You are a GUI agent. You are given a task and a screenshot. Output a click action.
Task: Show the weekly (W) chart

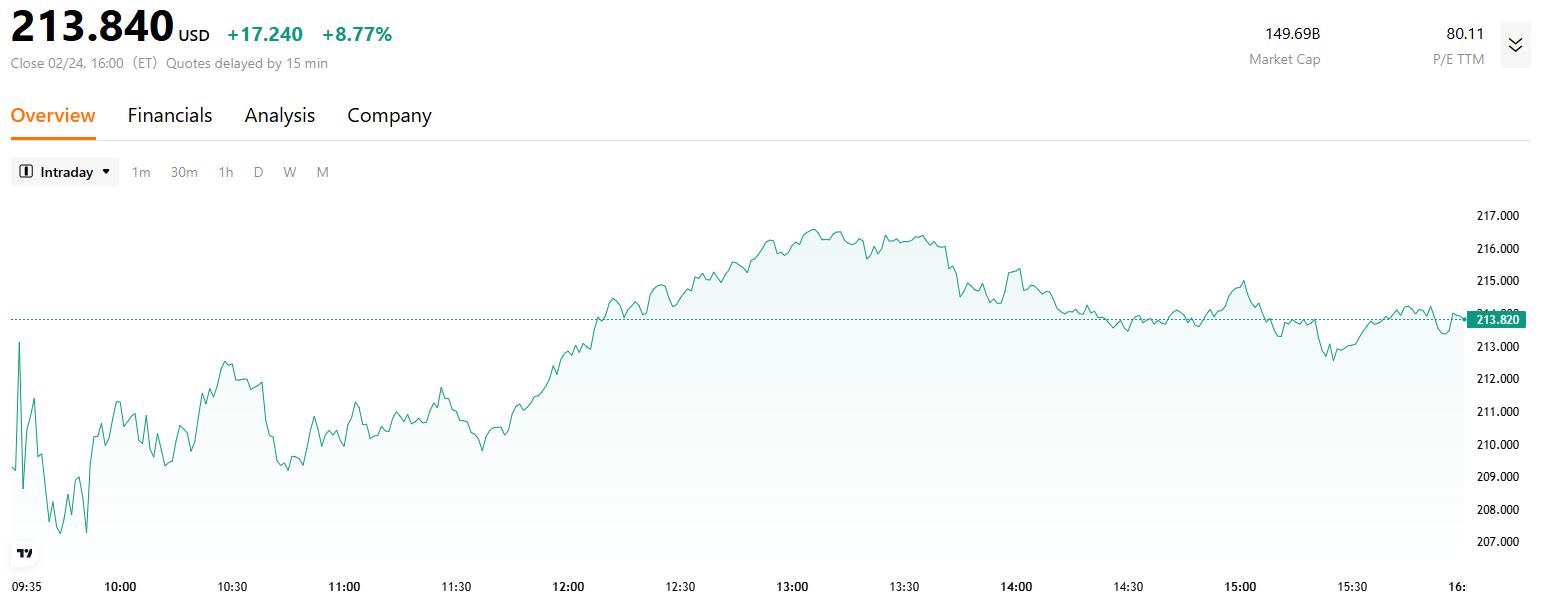(289, 172)
